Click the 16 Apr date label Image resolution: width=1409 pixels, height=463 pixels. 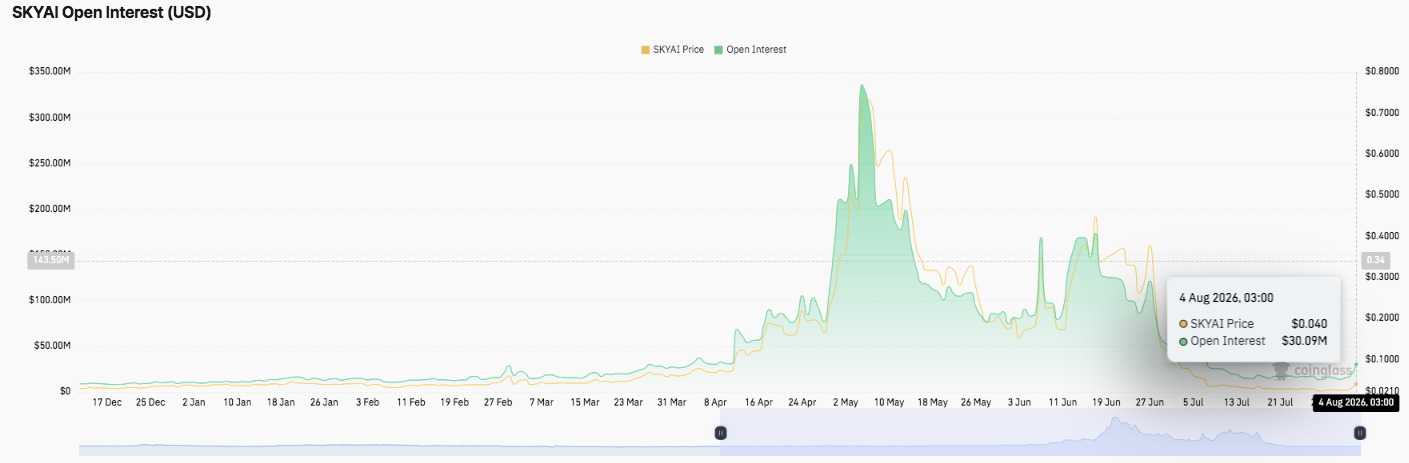pos(758,402)
